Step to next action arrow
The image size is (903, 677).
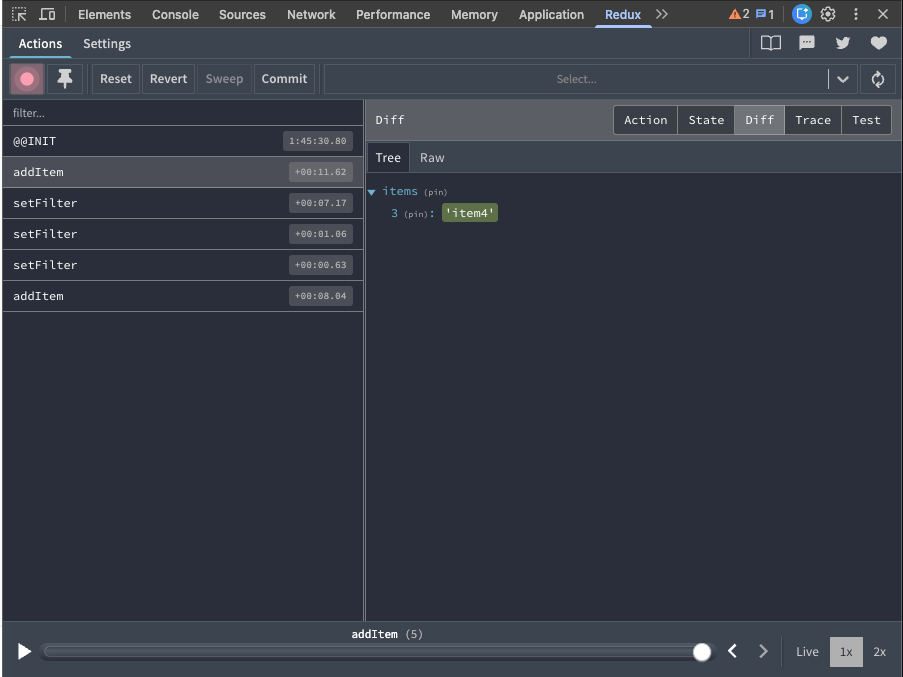click(x=763, y=651)
